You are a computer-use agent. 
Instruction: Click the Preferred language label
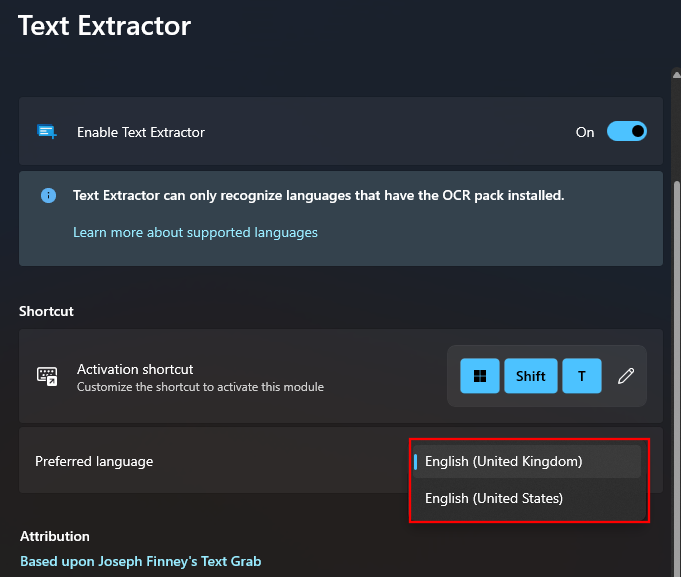pos(94,461)
